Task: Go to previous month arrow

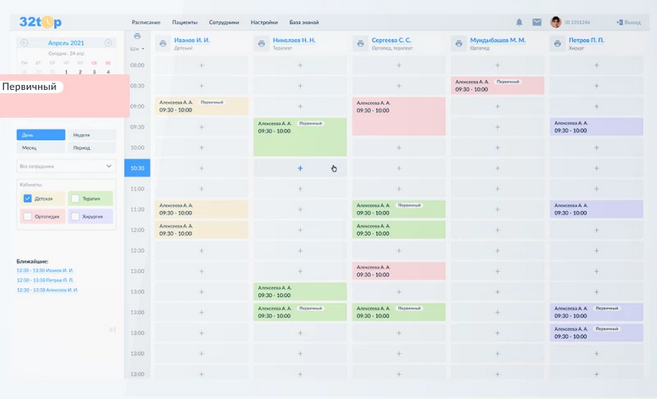Action: (x=24, y=43)
